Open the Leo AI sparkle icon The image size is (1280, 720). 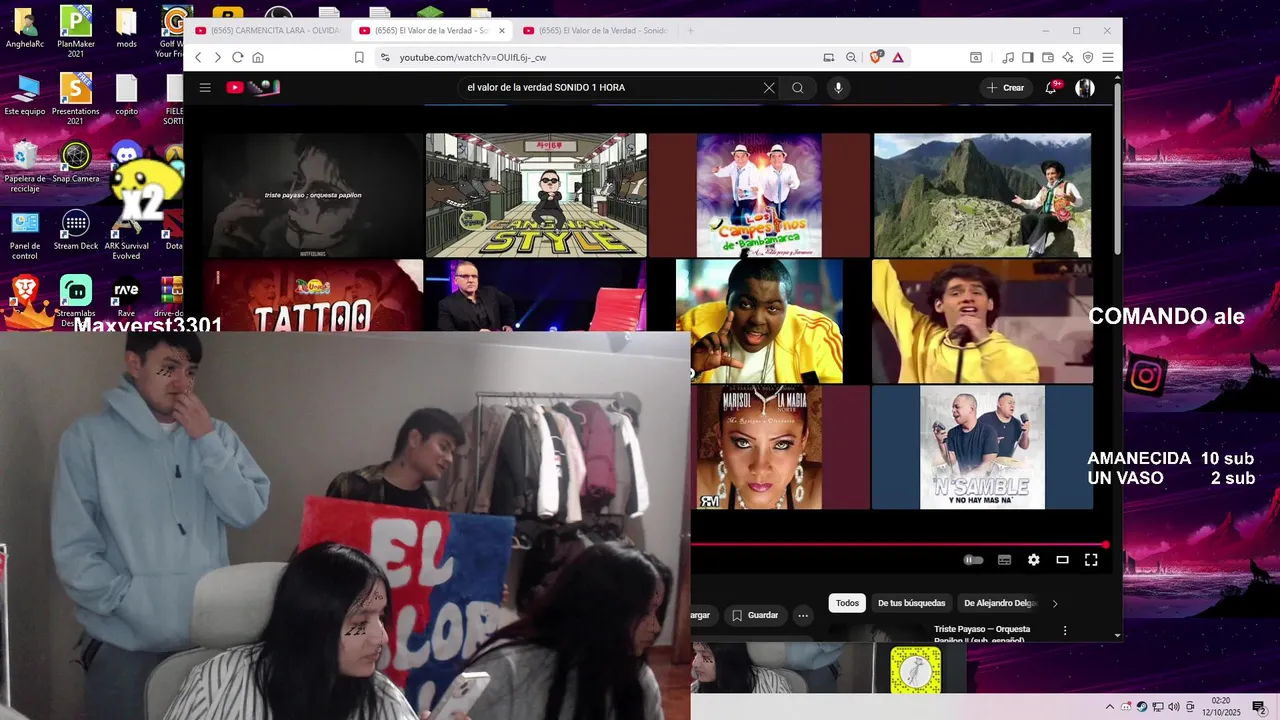[1068, 58]
